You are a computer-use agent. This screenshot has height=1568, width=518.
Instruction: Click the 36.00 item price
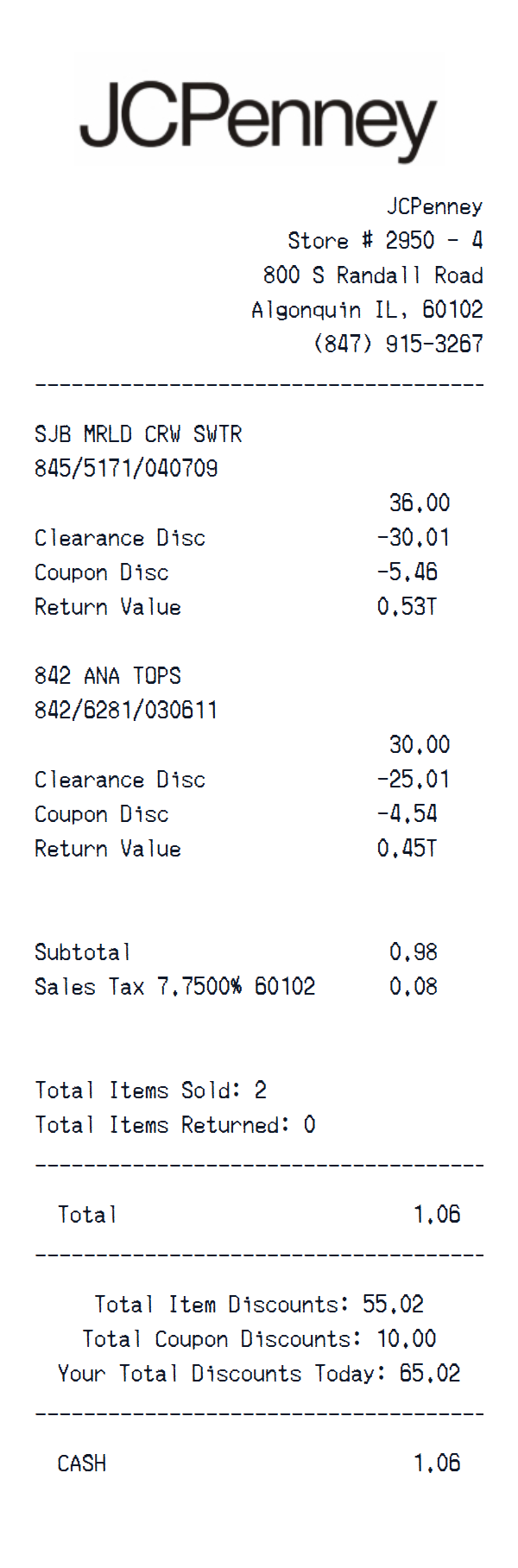[419, 503]
